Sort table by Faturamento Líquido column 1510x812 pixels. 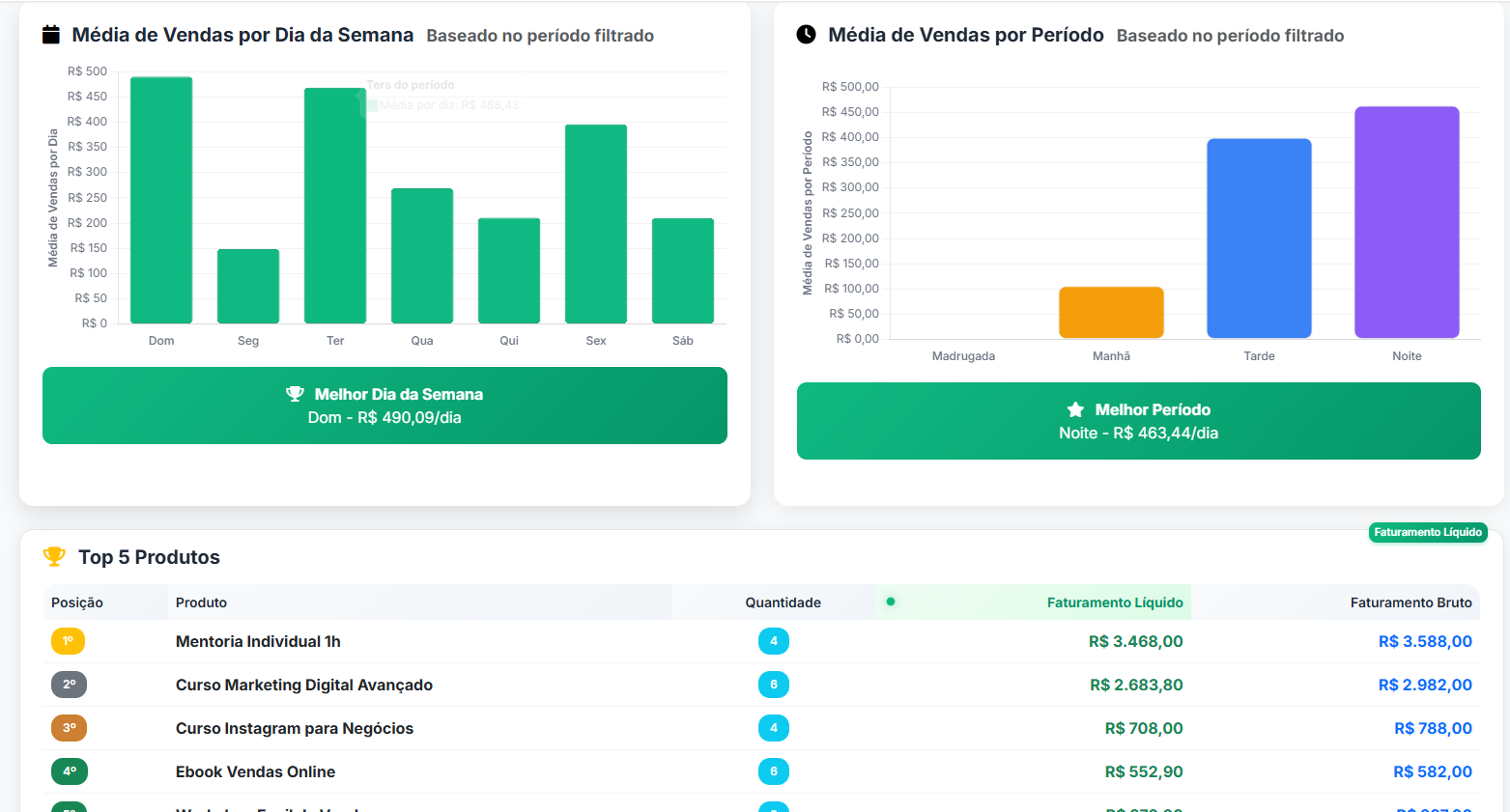[x=1114, y=602]
